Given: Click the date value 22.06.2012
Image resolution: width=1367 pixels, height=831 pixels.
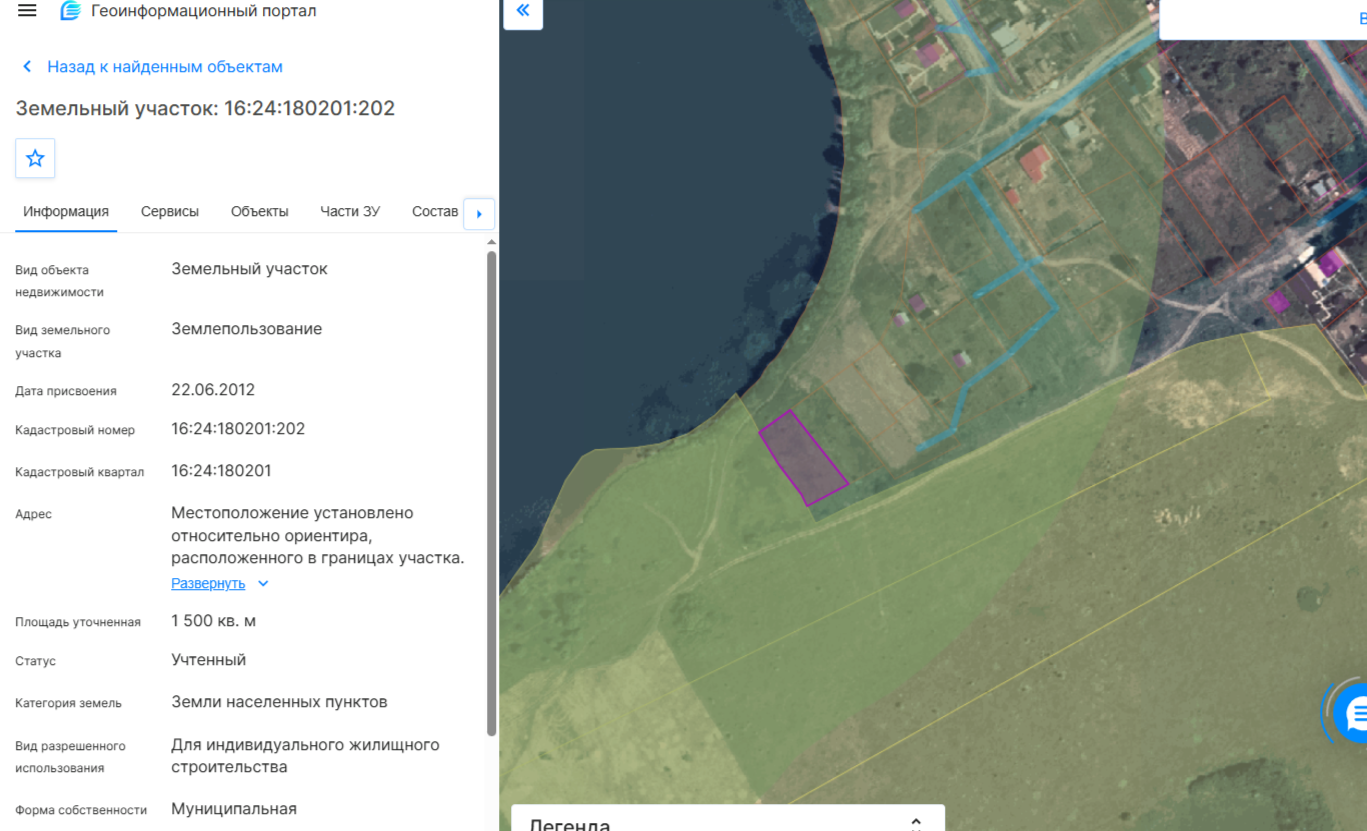Looking at the screenshot, I should coord(213,390).
